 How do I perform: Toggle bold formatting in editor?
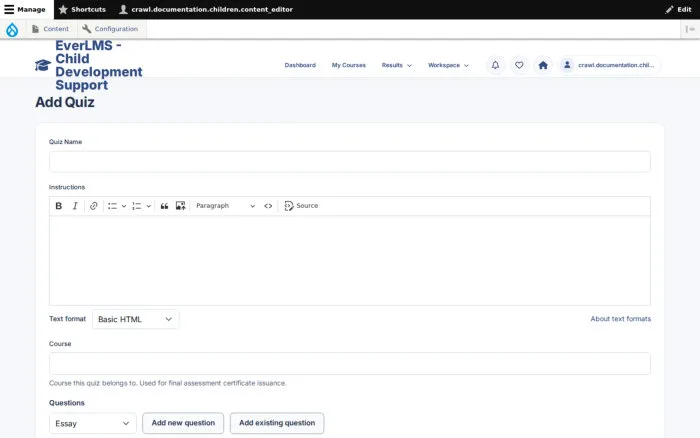58,206
